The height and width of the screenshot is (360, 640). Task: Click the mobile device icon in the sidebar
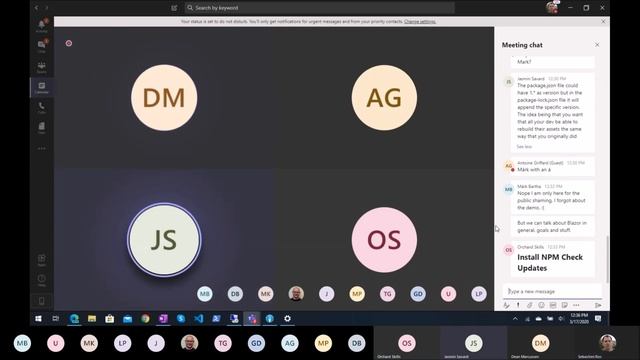[42, 301]
